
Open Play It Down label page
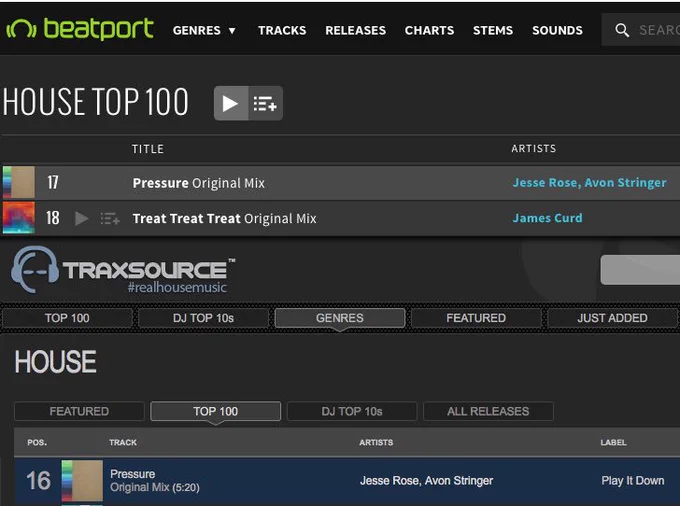[x=633, y=480]
